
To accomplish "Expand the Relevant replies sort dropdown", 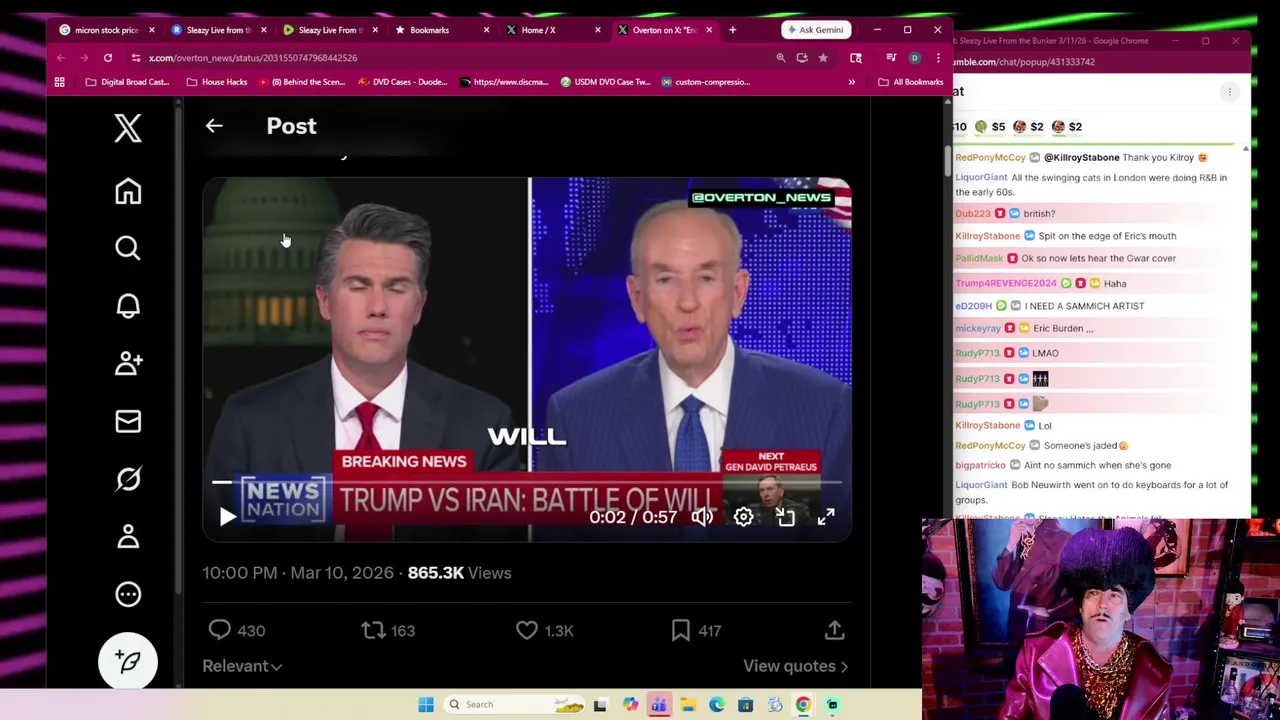I will click(242, 666).
